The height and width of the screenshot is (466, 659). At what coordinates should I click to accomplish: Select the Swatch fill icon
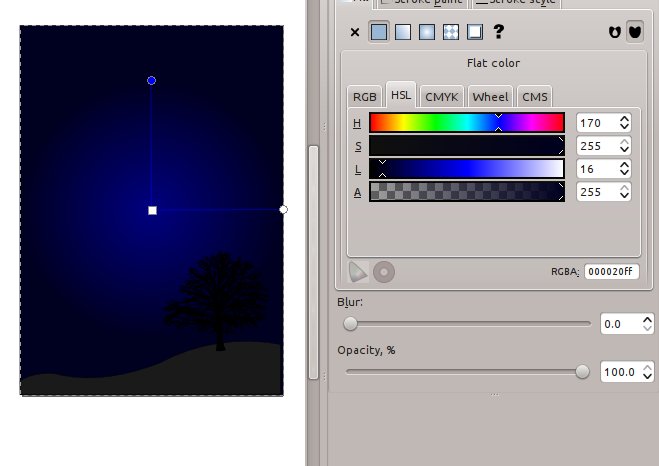(x=474, y=32)
